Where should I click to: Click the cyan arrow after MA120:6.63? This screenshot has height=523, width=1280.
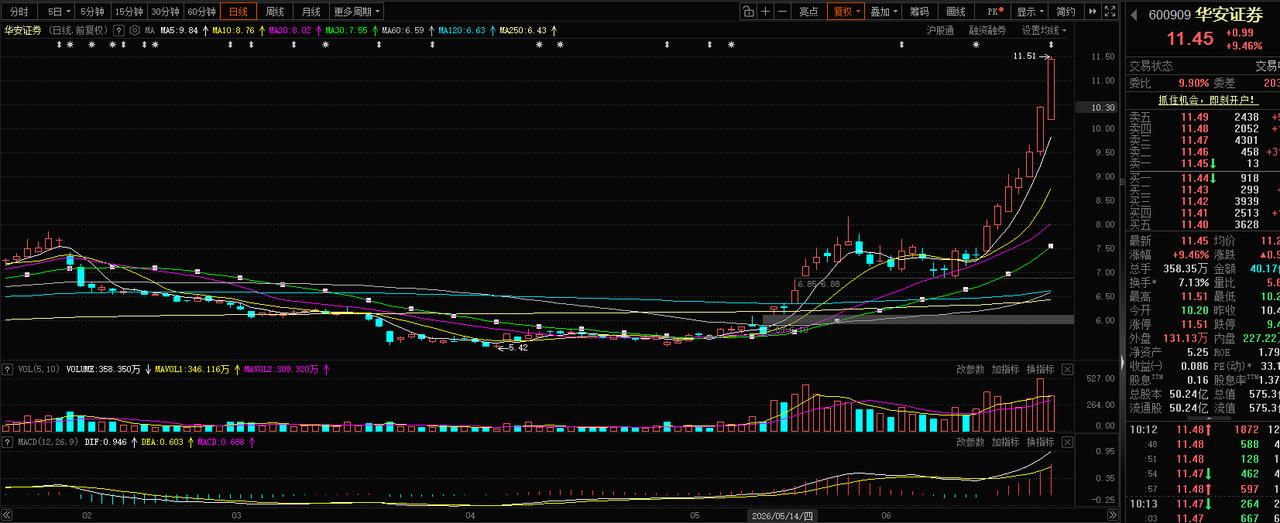[x=492, y=30]
